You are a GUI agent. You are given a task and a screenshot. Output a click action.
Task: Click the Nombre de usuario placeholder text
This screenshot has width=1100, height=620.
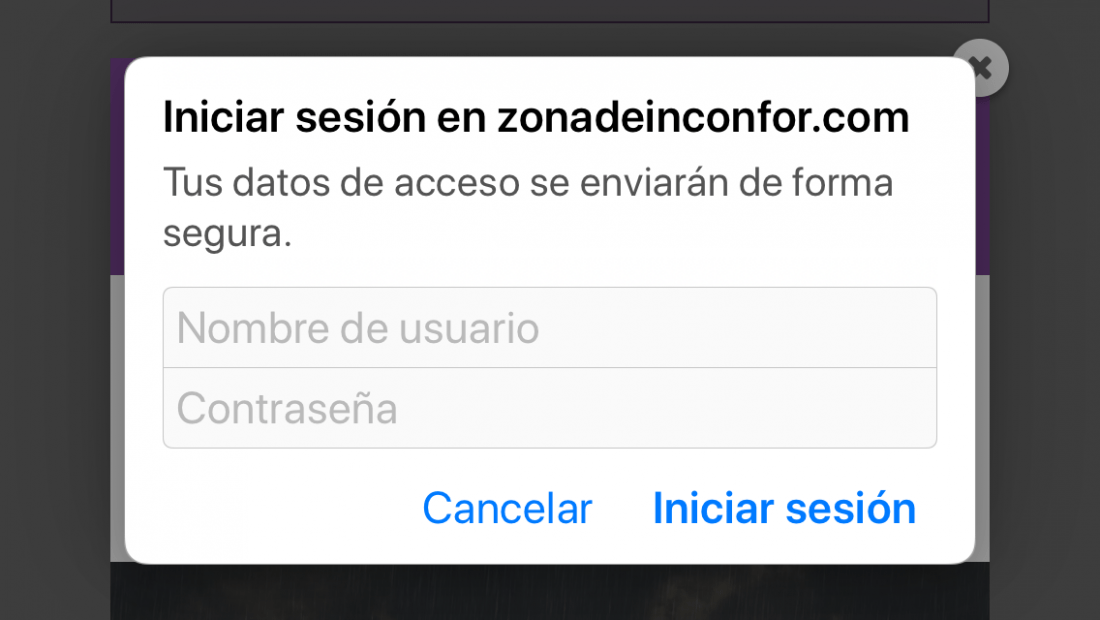coord(358,328)
